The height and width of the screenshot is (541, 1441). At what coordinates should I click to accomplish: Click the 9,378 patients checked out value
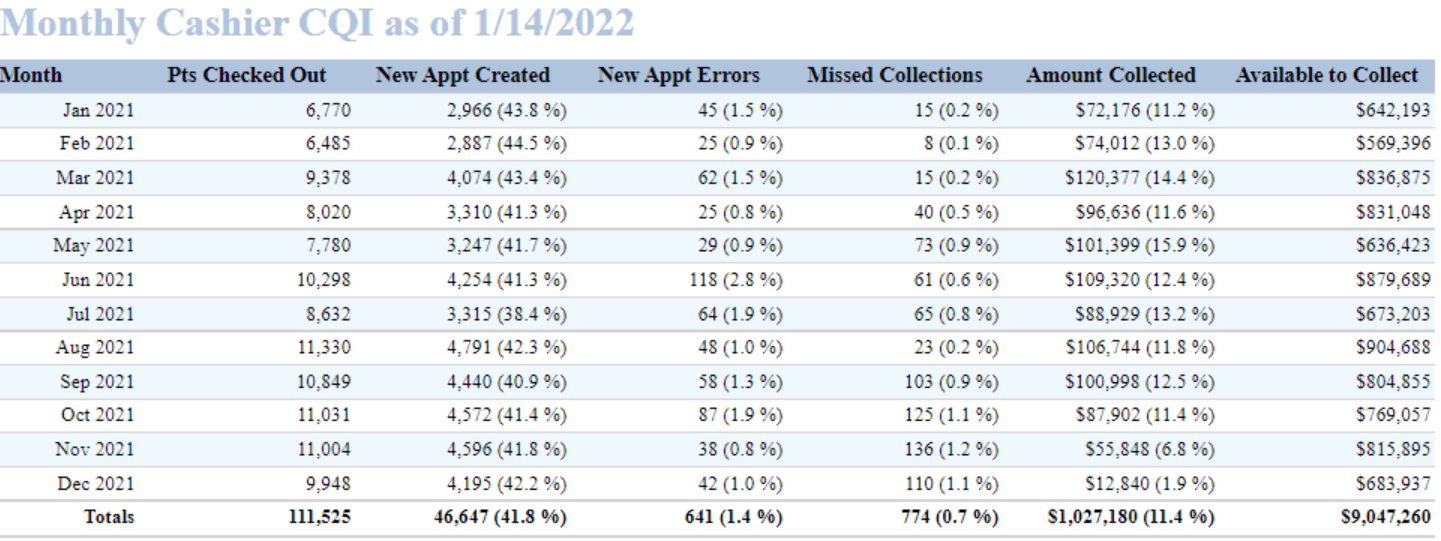tap(328, 178)
